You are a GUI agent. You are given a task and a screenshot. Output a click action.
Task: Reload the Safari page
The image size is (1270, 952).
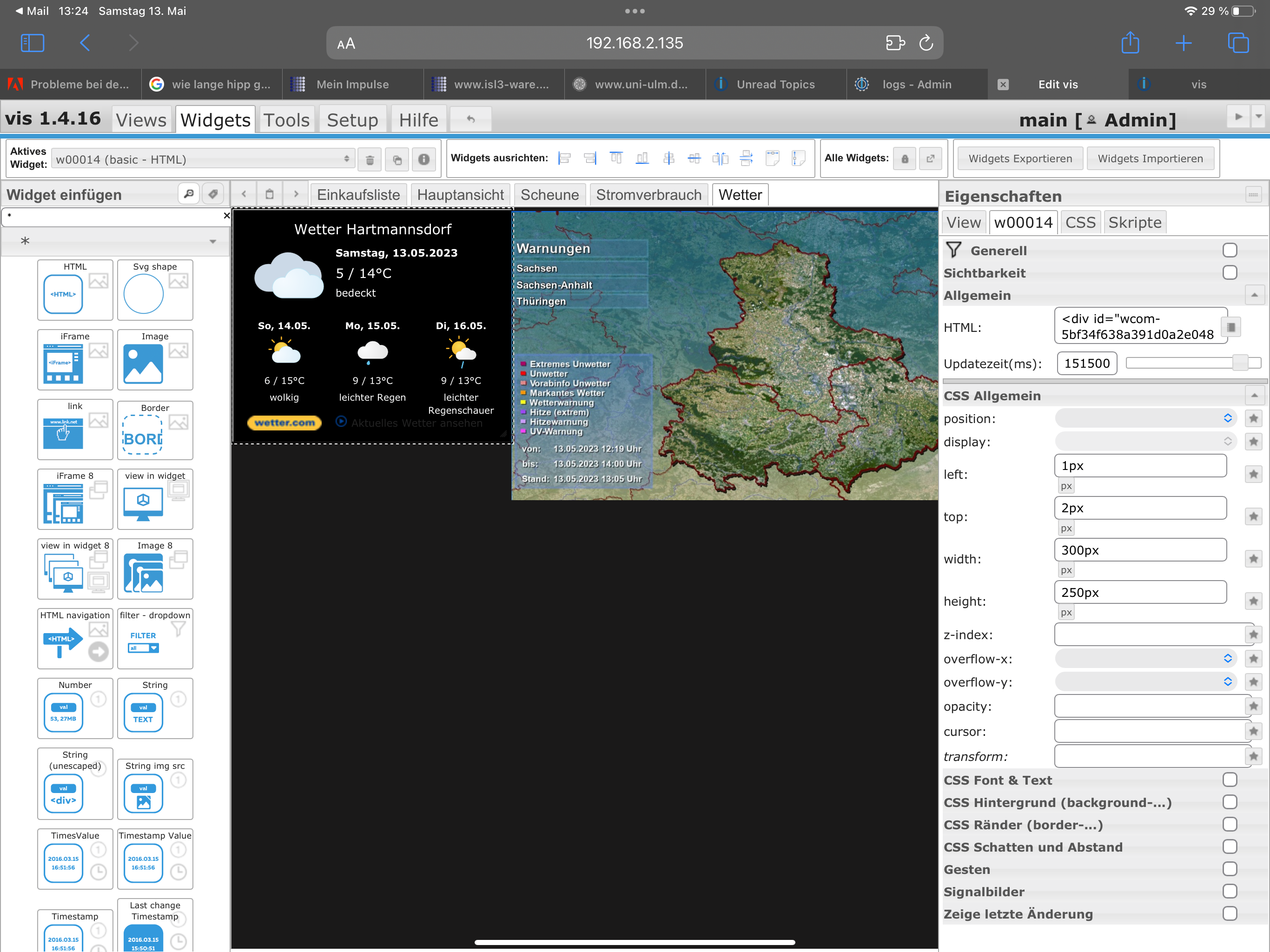point(926,43)
